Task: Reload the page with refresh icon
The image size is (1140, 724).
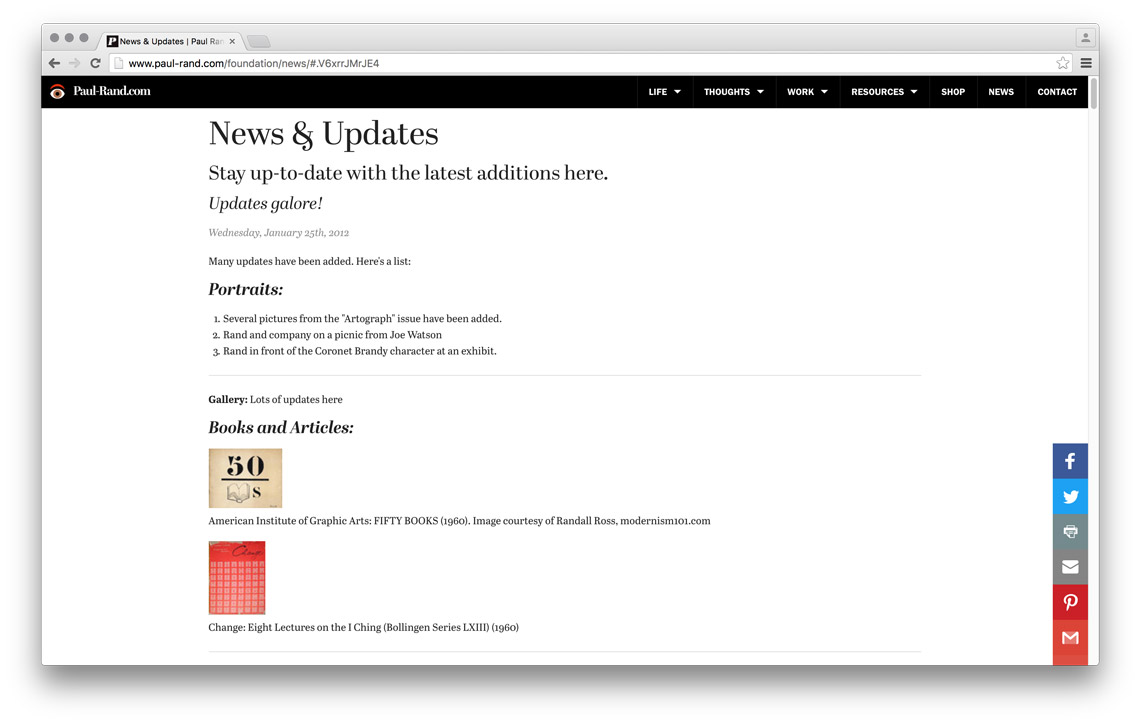Action: [95, 63]
